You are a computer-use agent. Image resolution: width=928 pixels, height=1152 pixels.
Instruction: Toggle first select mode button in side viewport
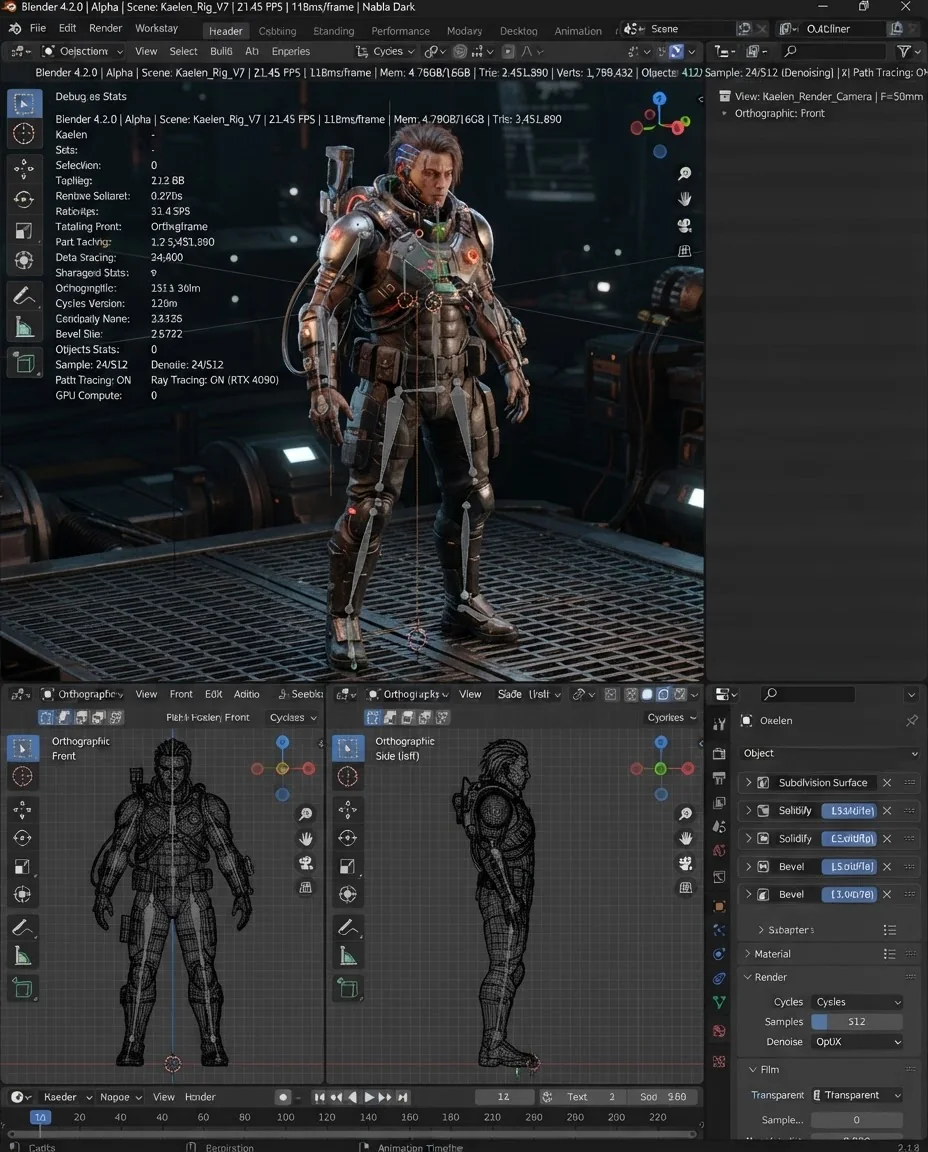pyautogui.click(x=373, y=717)
